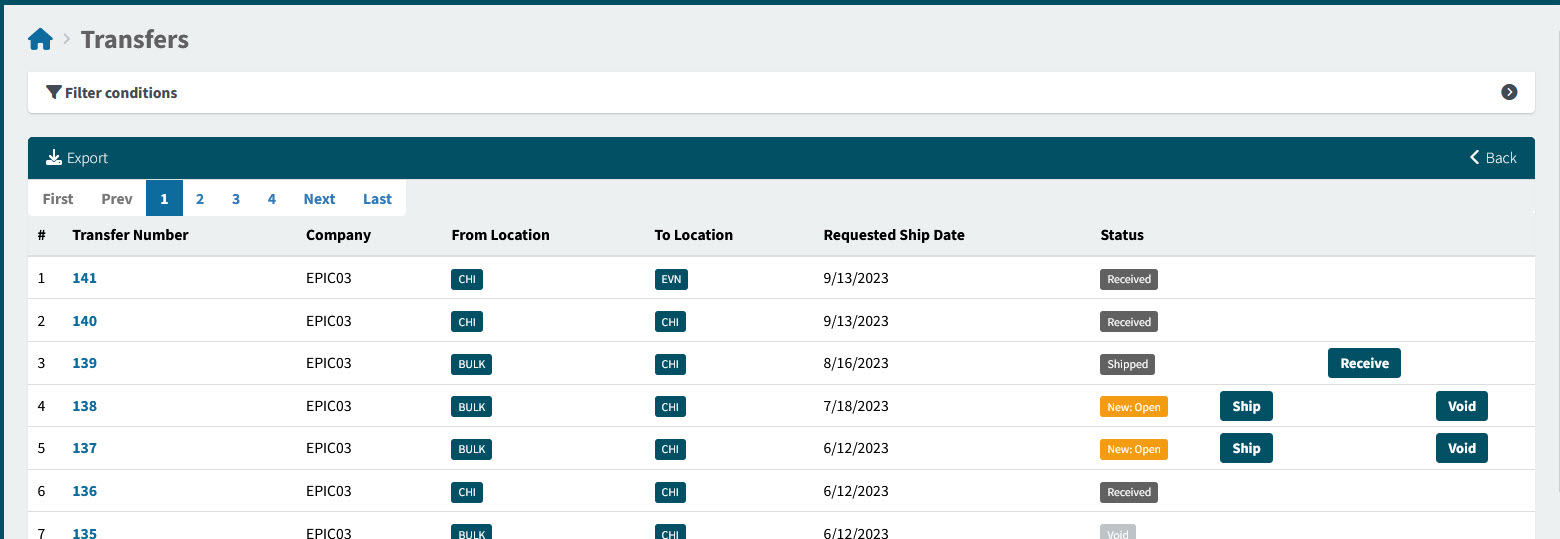
Task: Click Next page in pagination
Action: point(319,199)
